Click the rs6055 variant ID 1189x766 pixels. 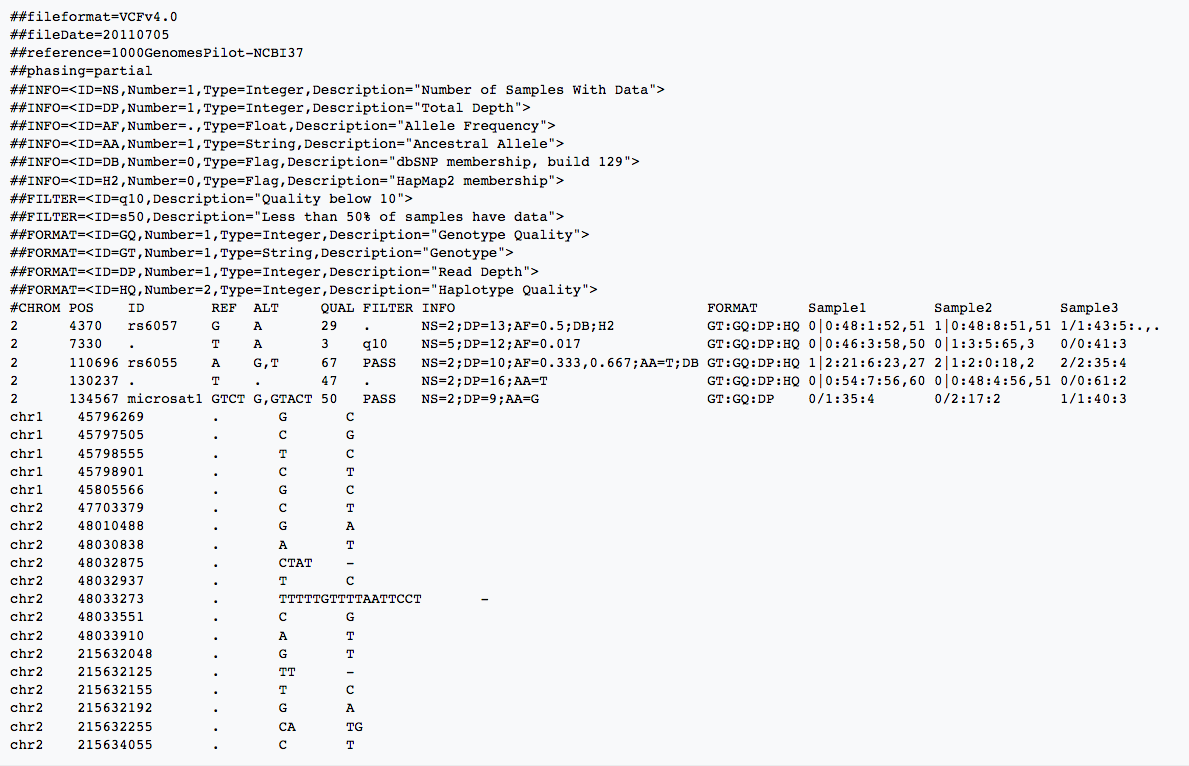(152, 362)
